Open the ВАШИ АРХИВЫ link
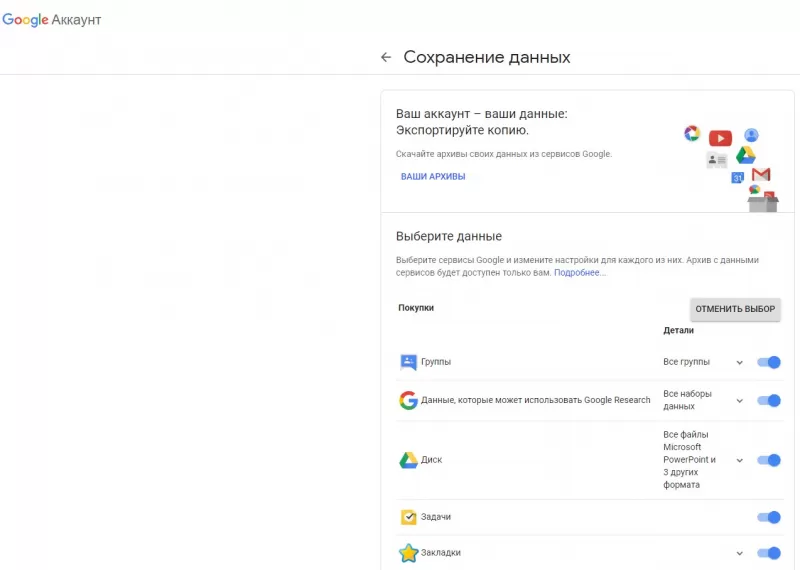The height and width of the screenshot is (570, 800). point(433,177)
